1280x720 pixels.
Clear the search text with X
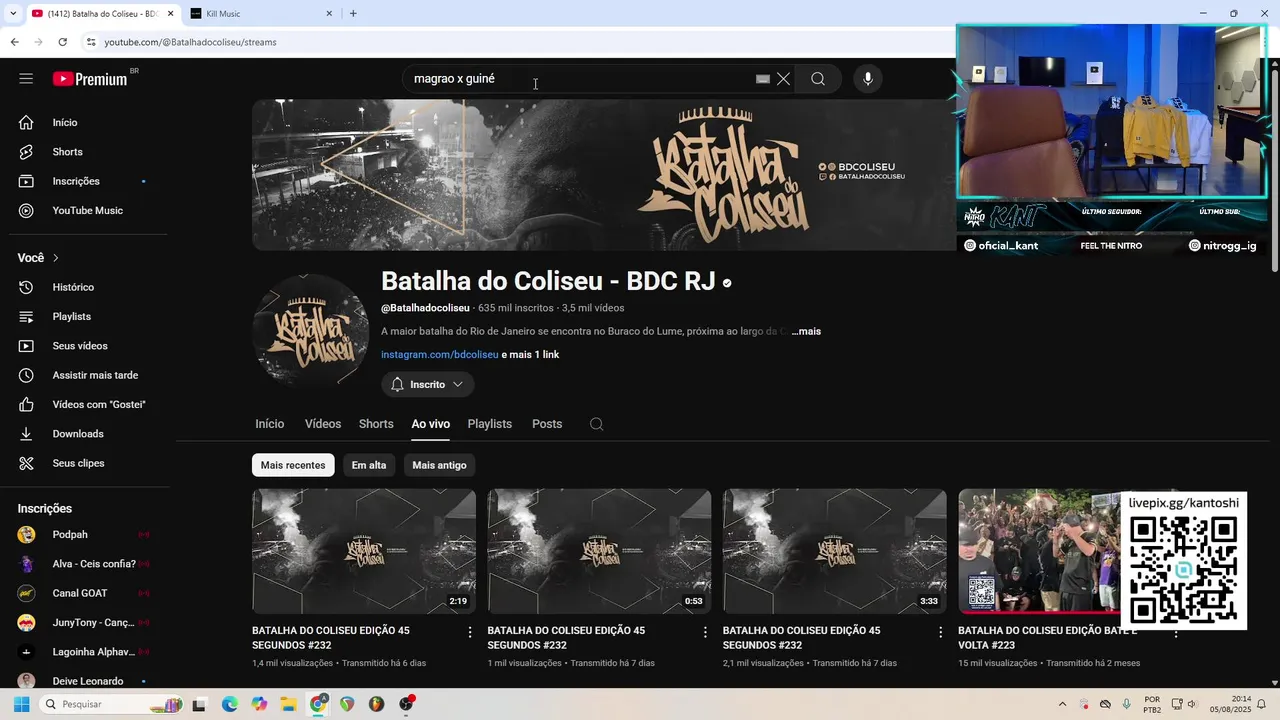tap(783, 79)
